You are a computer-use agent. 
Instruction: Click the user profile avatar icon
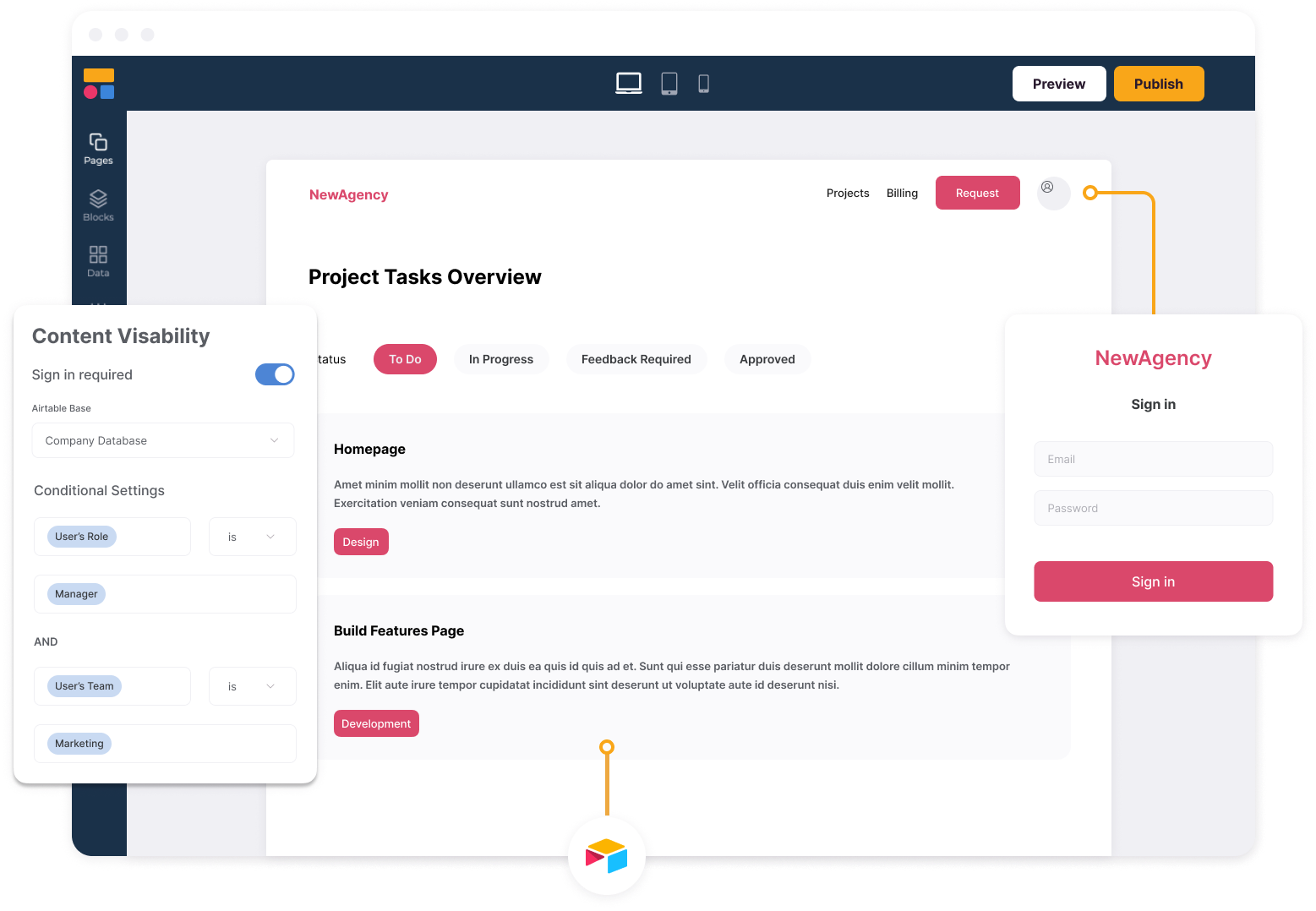[x=1053, y=193]
